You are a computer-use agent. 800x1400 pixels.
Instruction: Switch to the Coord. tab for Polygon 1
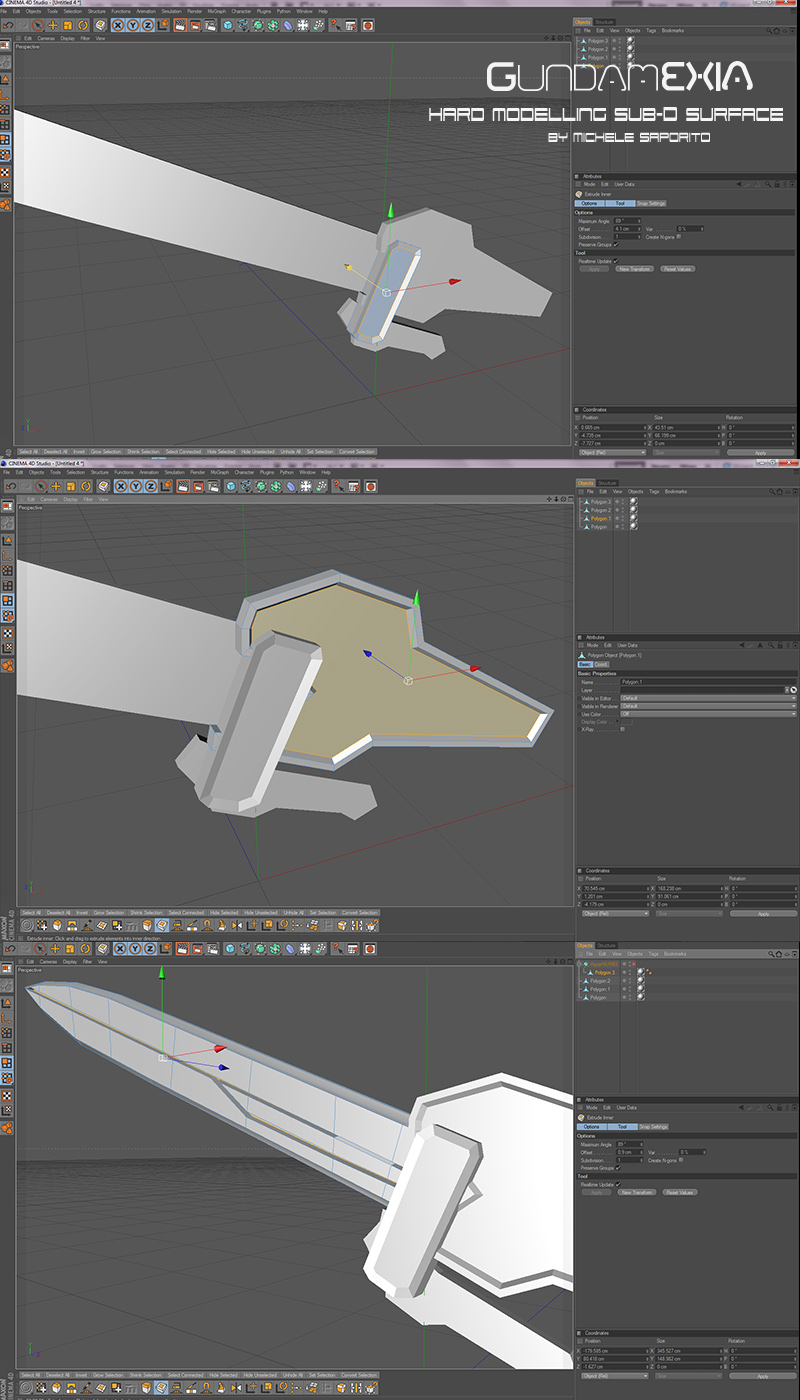pyautogui.click(x=601, y=664)
